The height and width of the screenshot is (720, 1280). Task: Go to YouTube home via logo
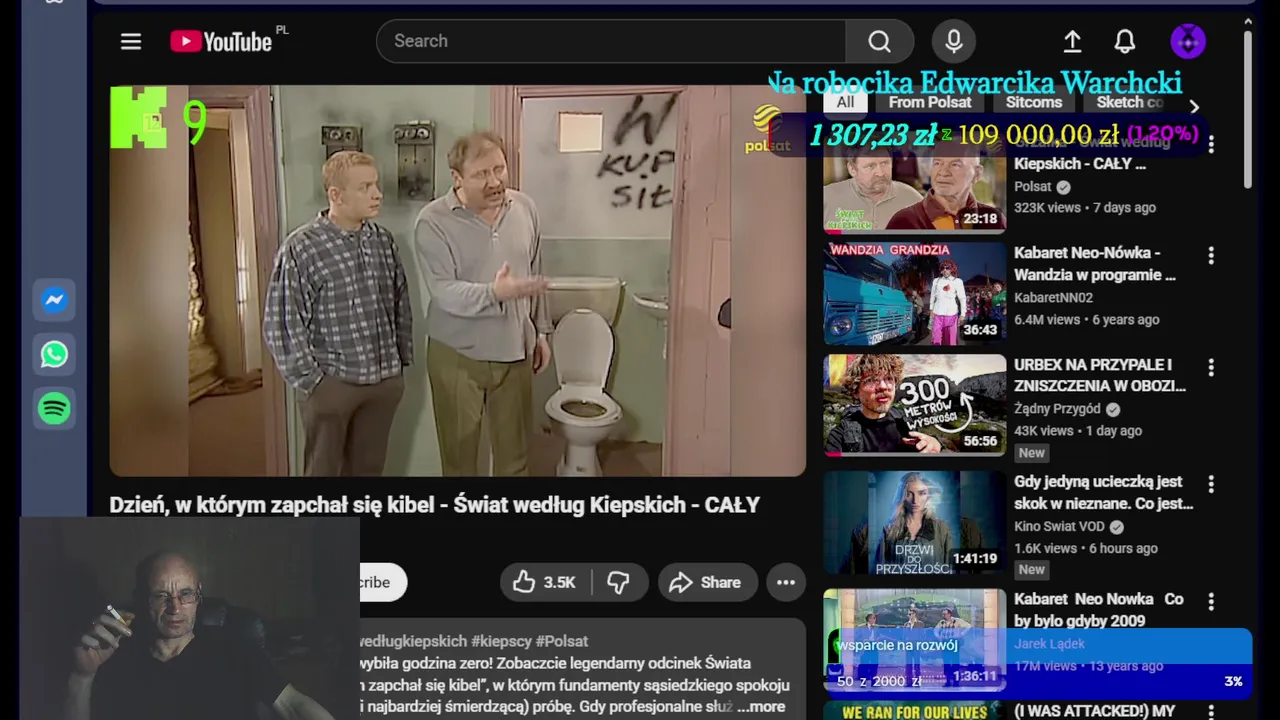click(221, 41)
